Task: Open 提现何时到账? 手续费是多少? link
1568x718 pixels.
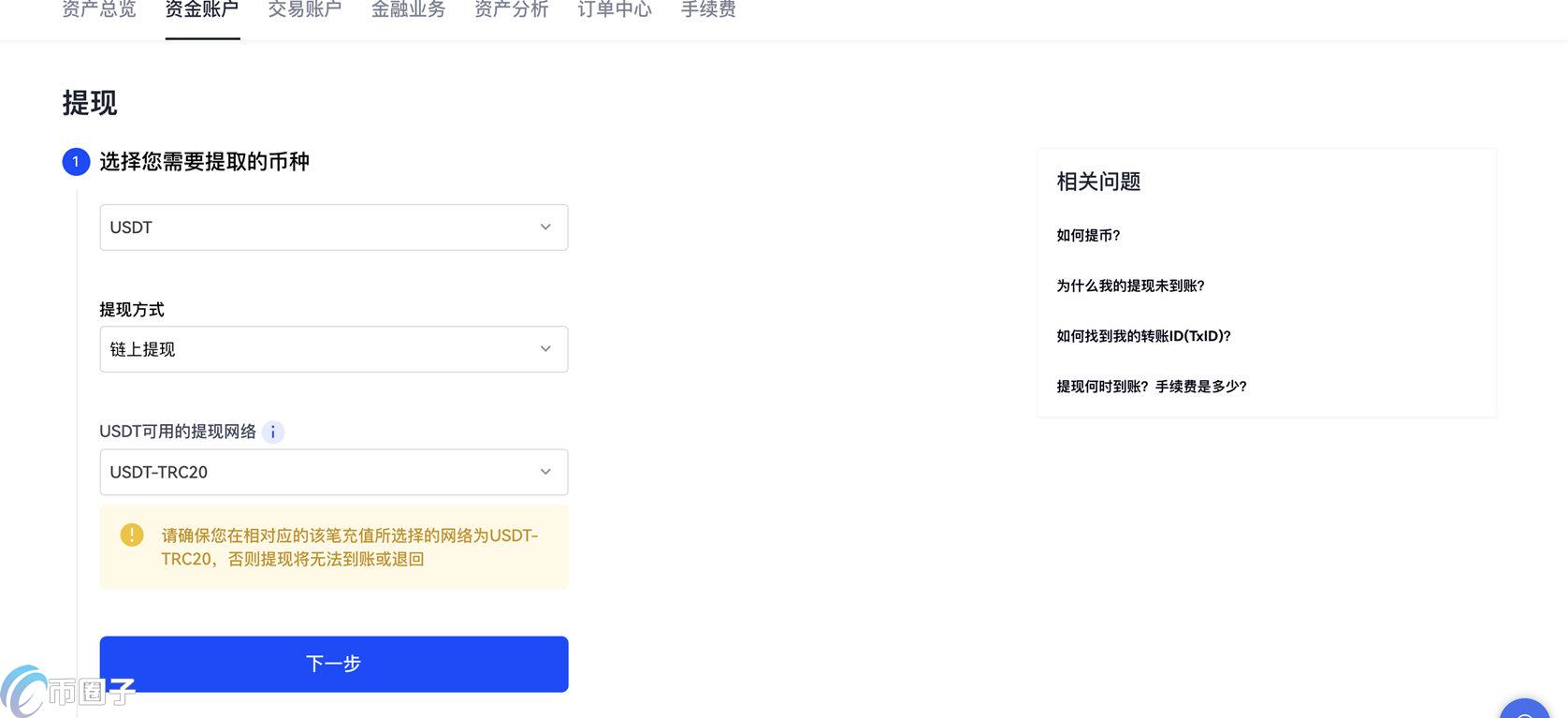Action: pyautogui.click(x=1151, y=387)
